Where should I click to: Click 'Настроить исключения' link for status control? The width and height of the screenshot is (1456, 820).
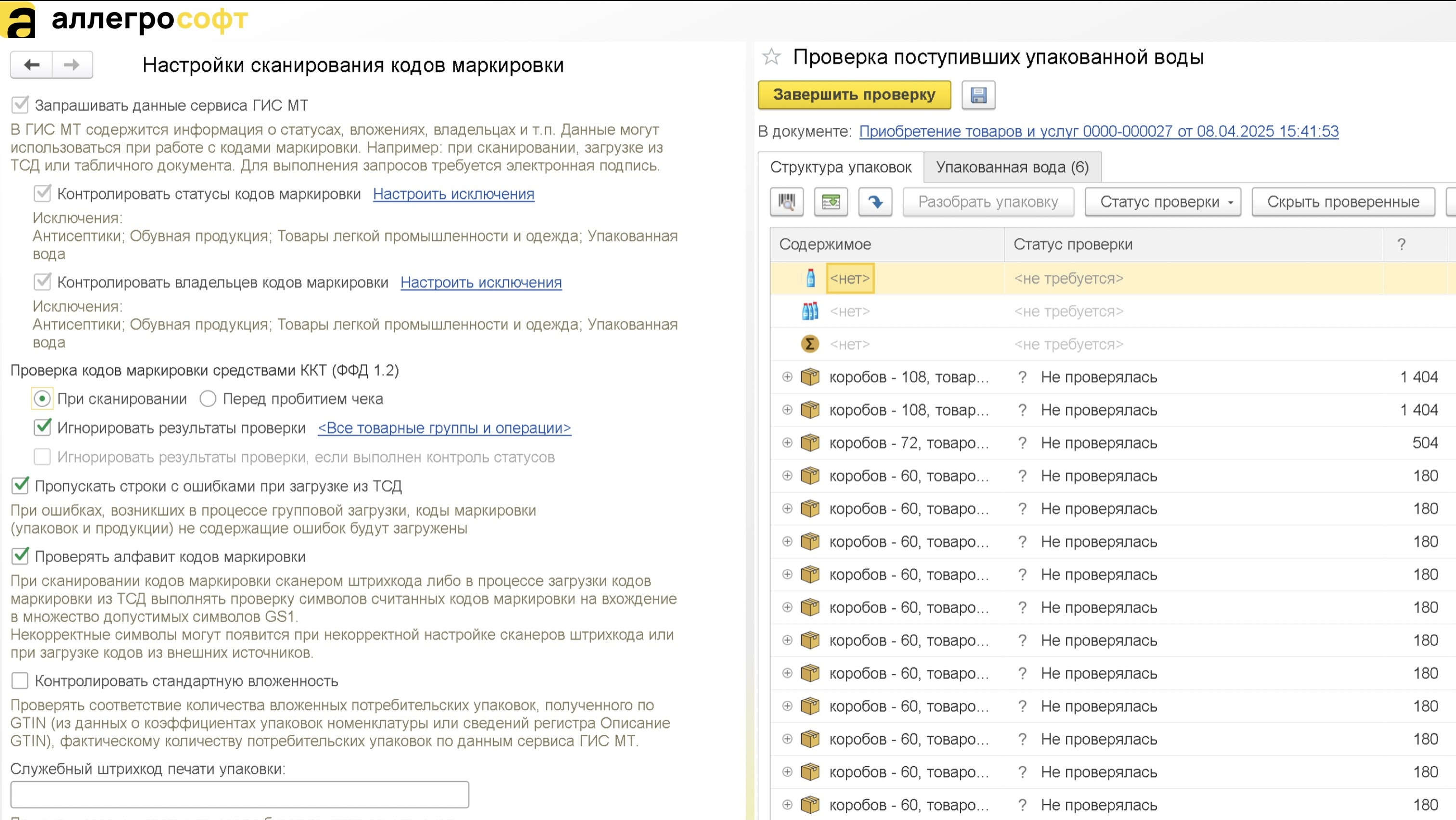[453, 194]
